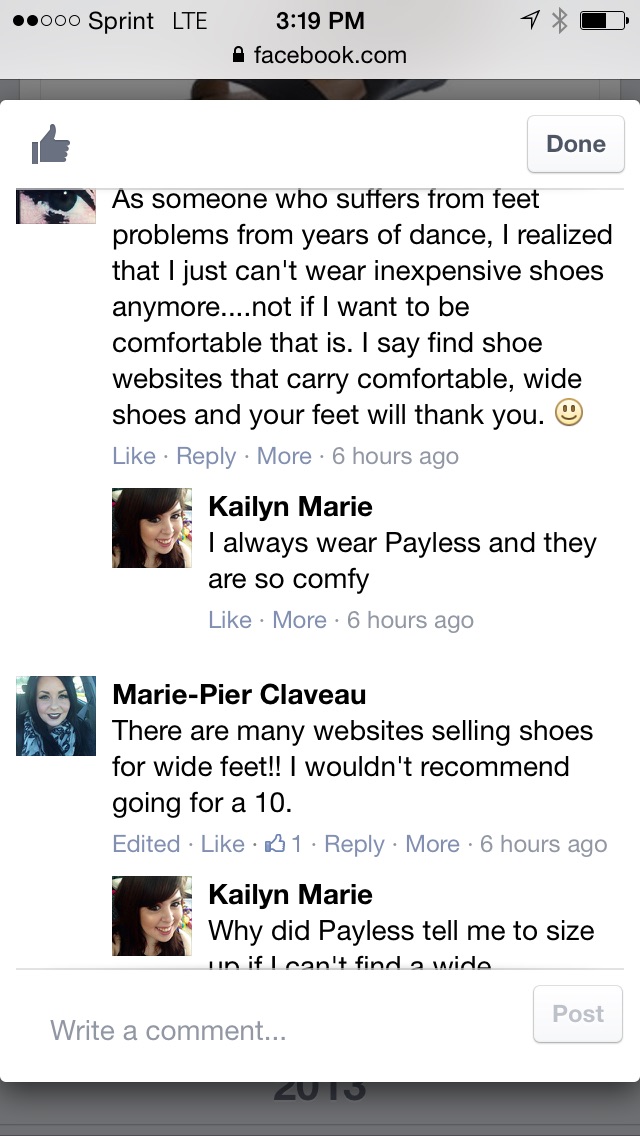Tap the thumbs-up like icon at top
The width and height of the screenshot is (640, 1136).
[51, 143]
